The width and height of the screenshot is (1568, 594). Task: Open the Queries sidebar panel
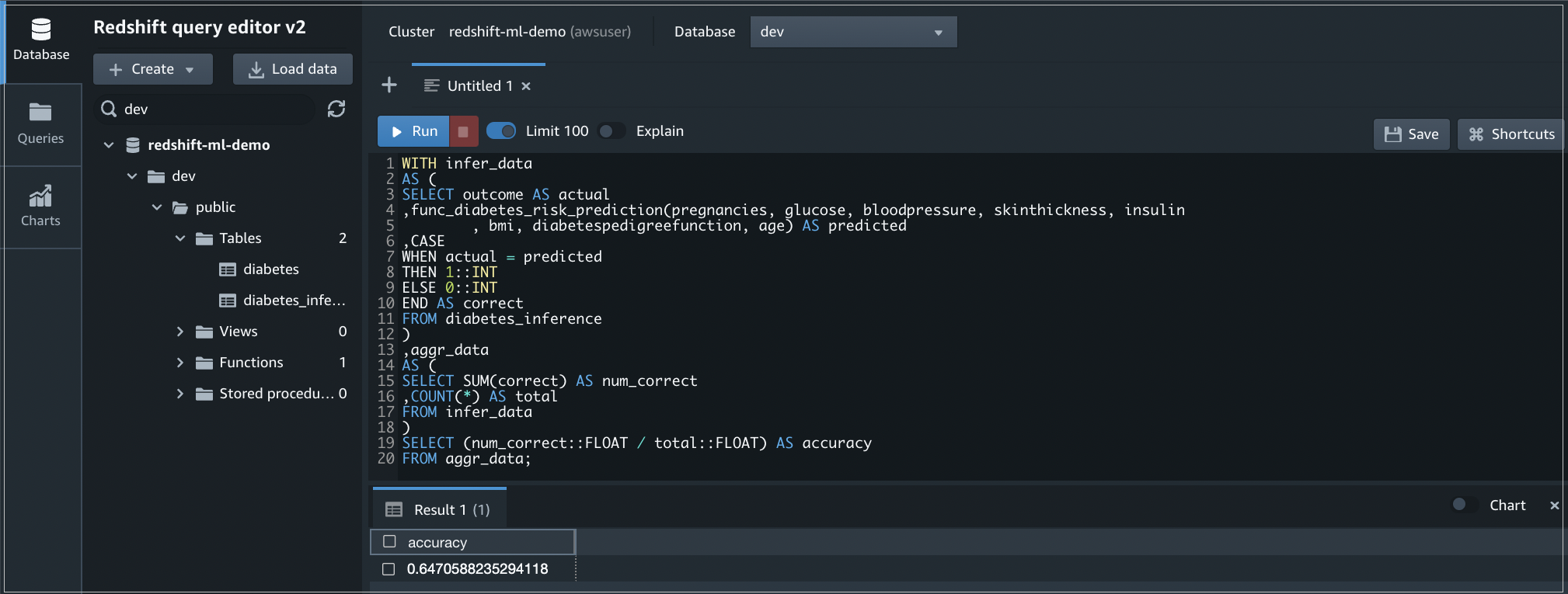[x=41, y=123]
